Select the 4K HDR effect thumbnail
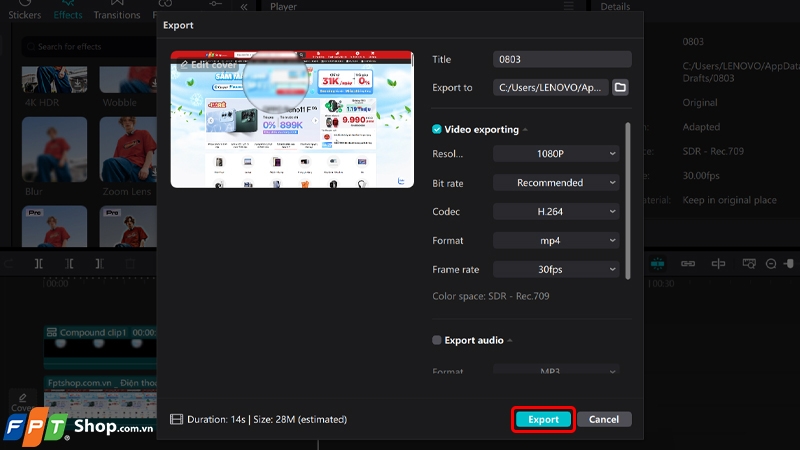800x450 pixels. (x=55, y=80)
